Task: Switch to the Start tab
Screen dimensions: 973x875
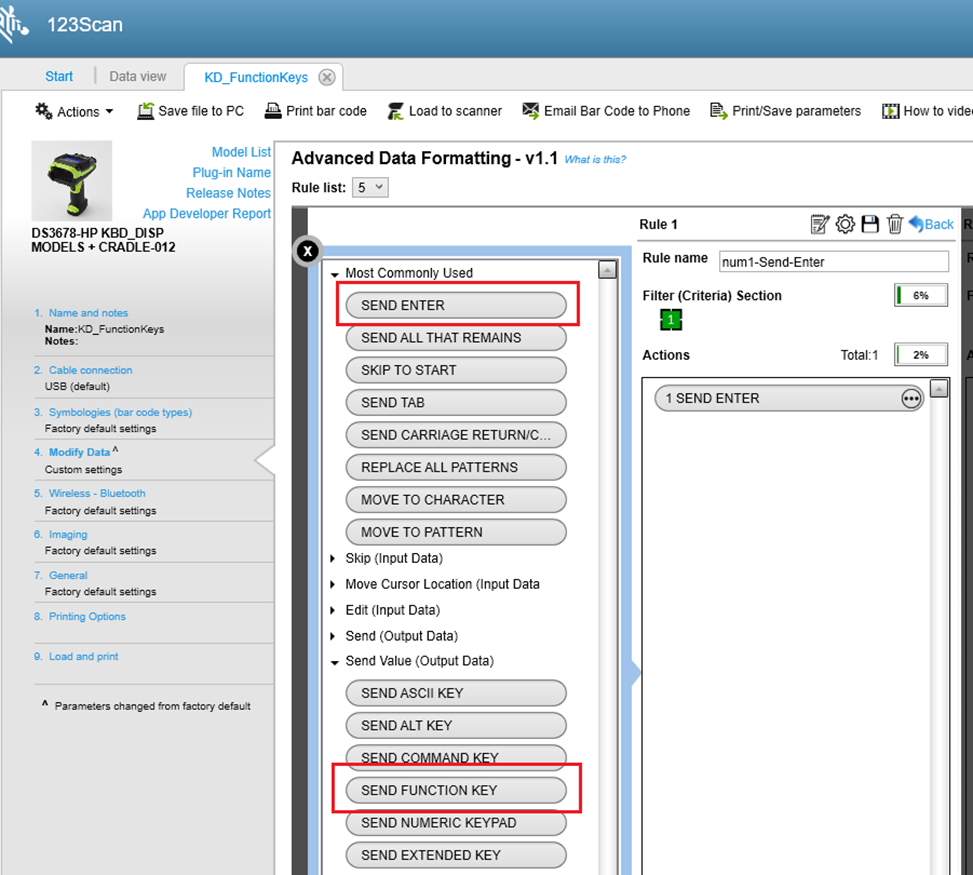Action: tap(59, 76)
